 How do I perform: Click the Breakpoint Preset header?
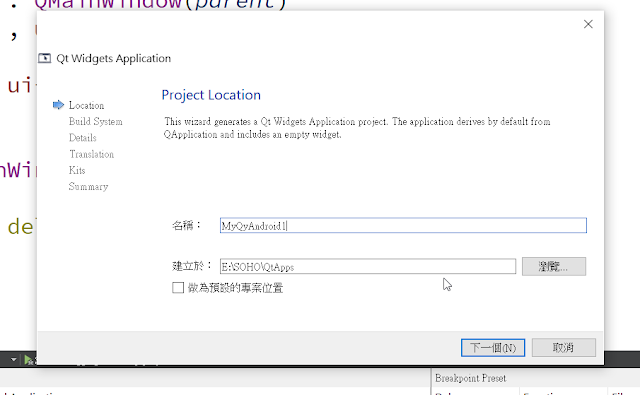tap(470, 378)
